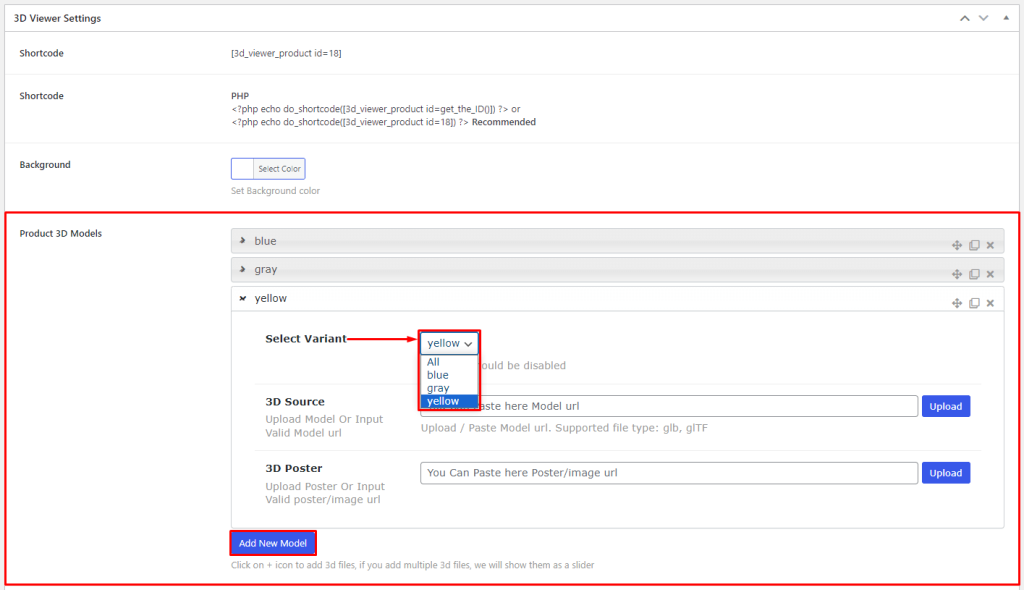Screen dimensions: 1024x590
Task: Clone the gray model entry
Action: coord(974,274)
